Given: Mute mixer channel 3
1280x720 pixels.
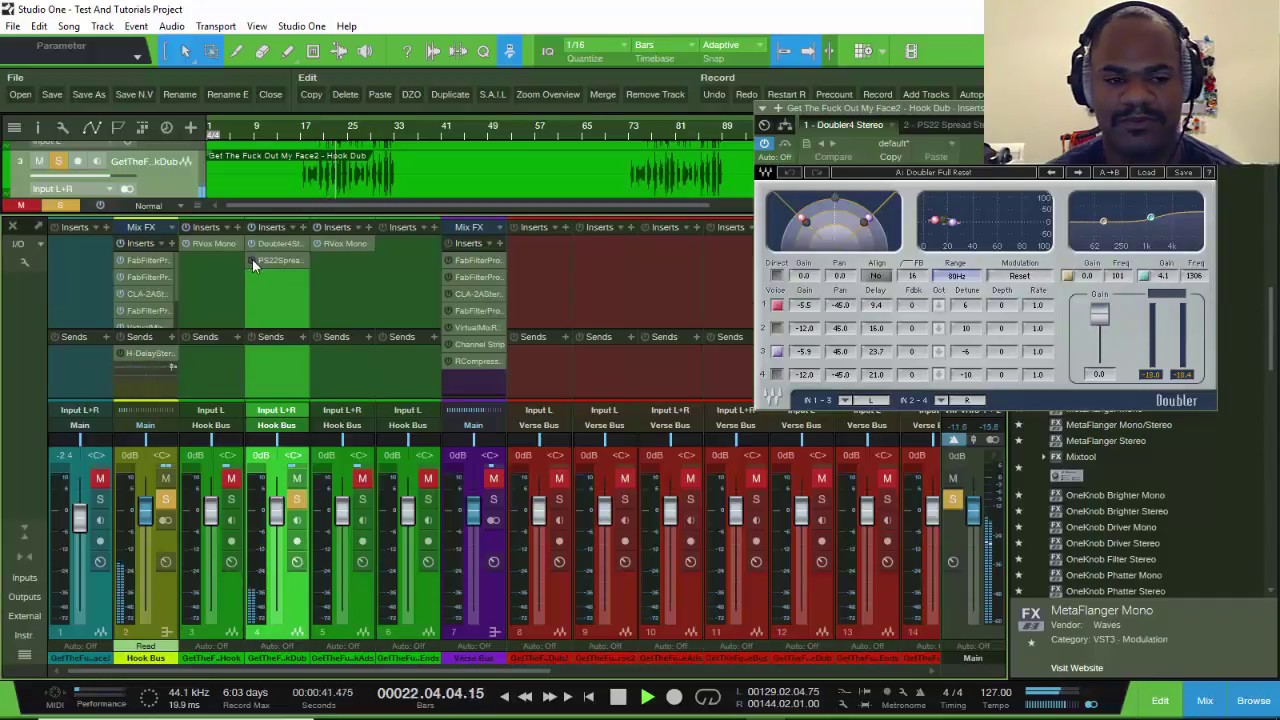Looking at the screenshot, I should pyautogui.click(x=231, y=479).
